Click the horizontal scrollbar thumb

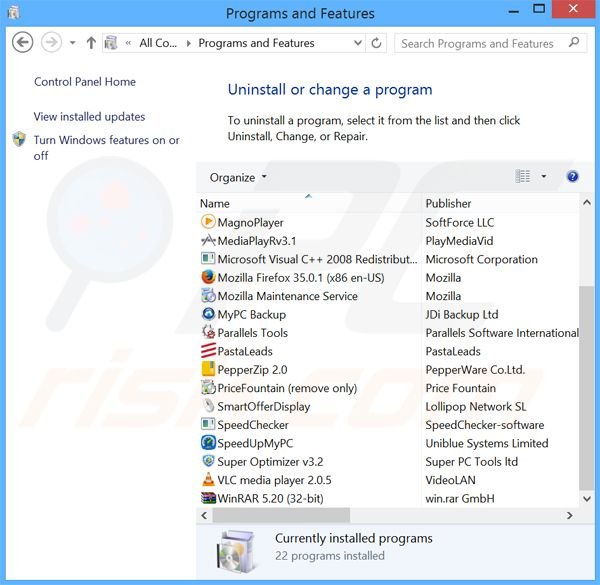[x=281, y=515]
